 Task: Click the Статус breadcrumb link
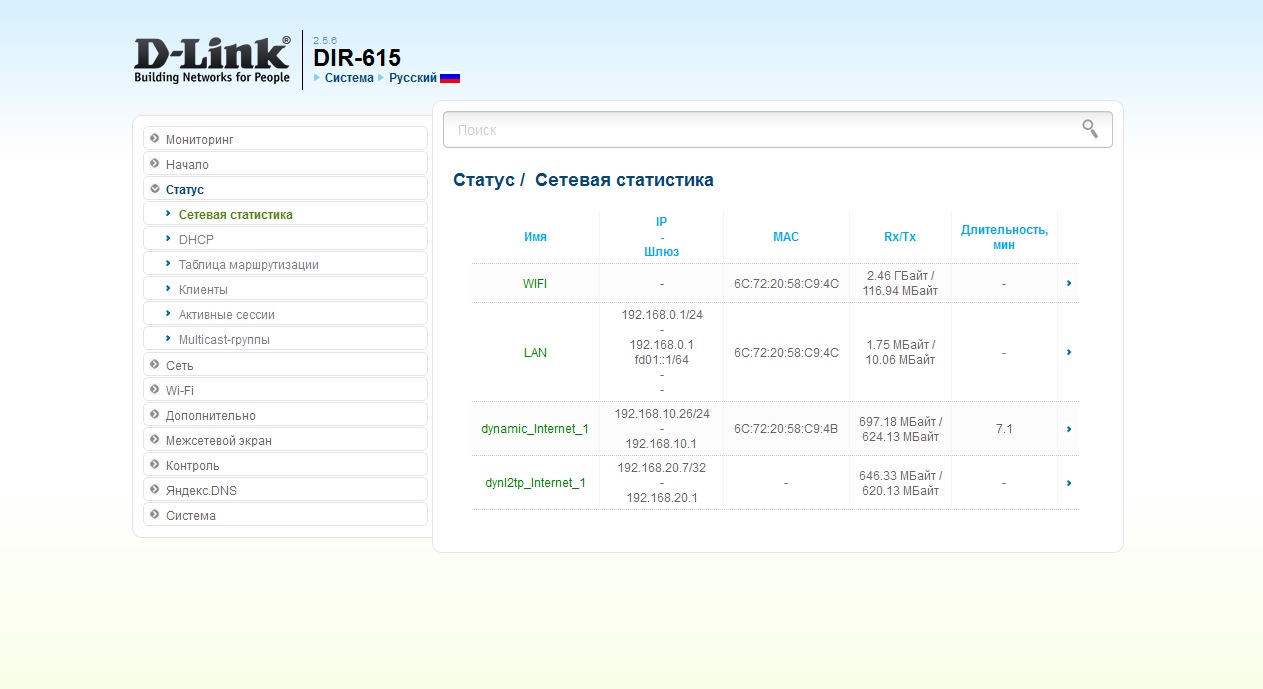(484, 180)
